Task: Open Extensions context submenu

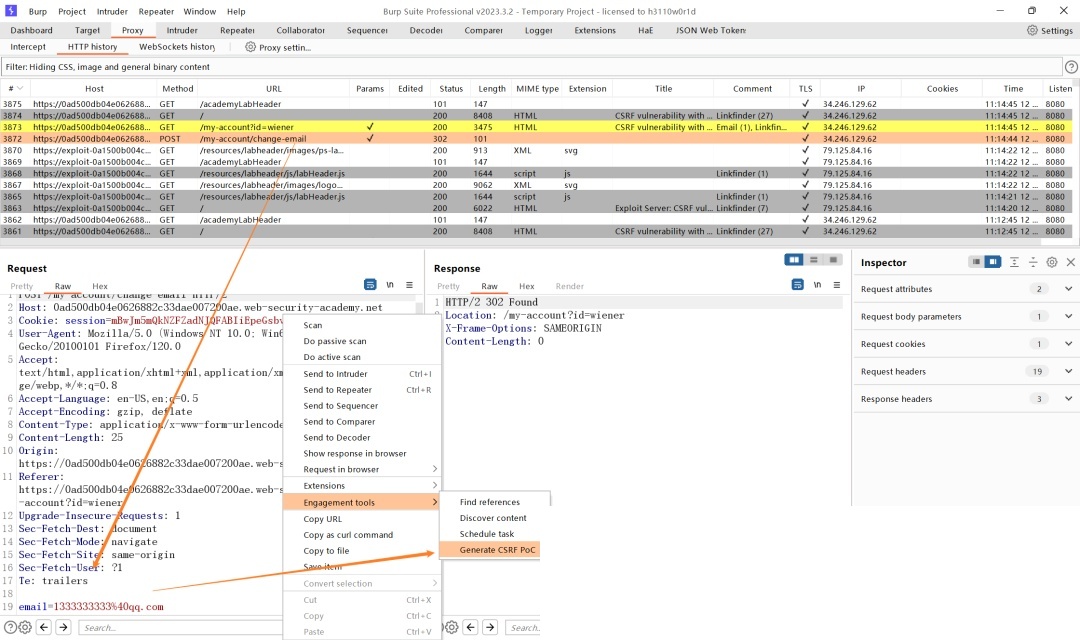Action: click(362, 486)
